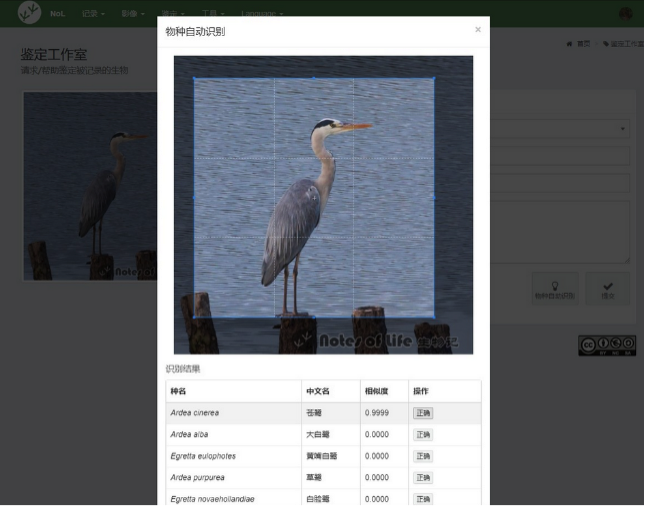645x507 pixels.
Task: Click the NoL bird-footprint logo in the navbar
Action: [x=29, y=12]
